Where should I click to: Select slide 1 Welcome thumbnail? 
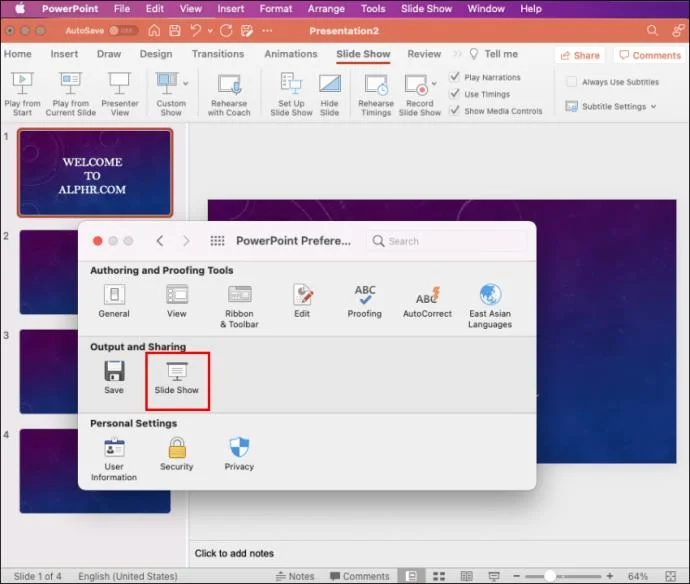tap(95, 173)
